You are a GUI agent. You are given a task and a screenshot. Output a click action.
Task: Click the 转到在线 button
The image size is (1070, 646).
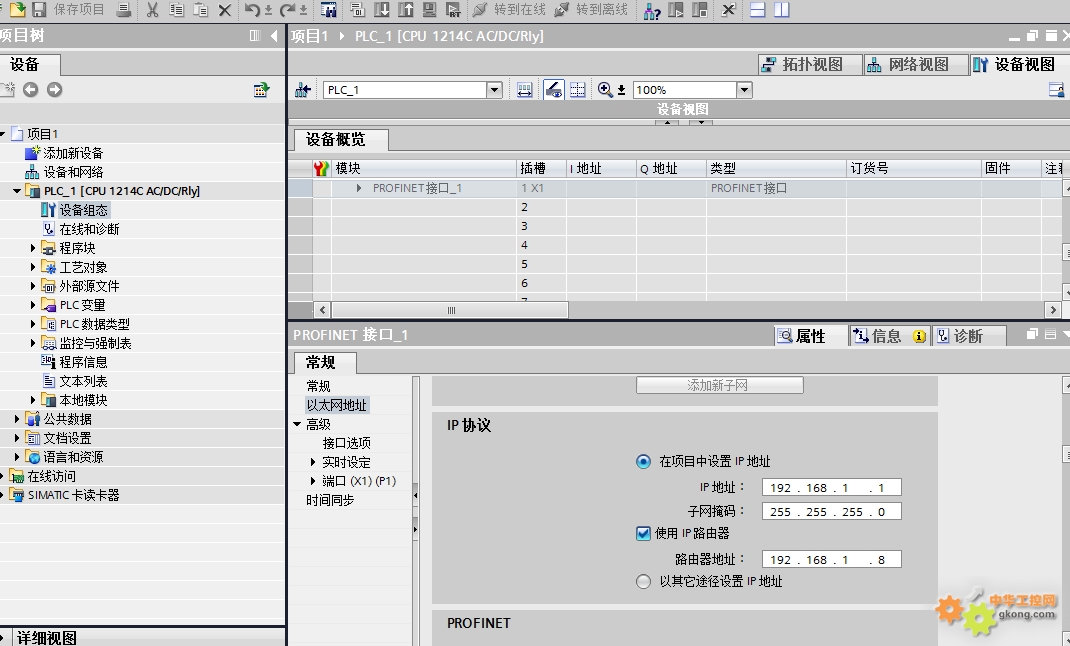tap(510, 10)
